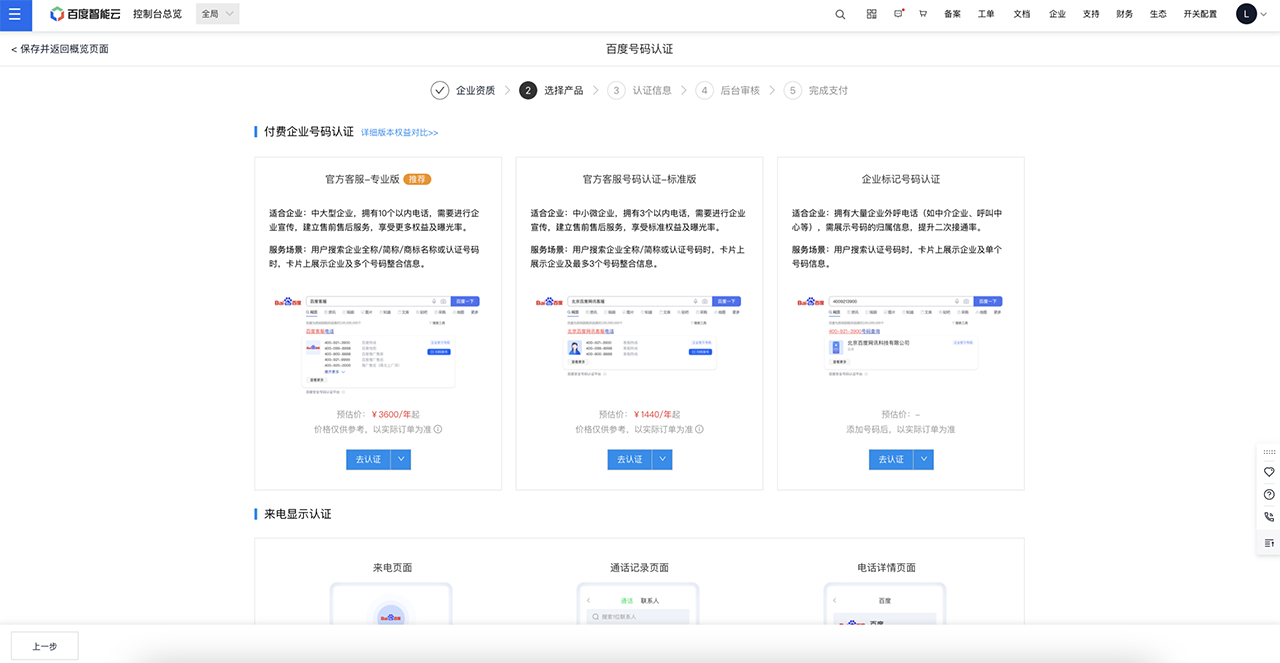Open the 财务 menu

coord(1125,14)
